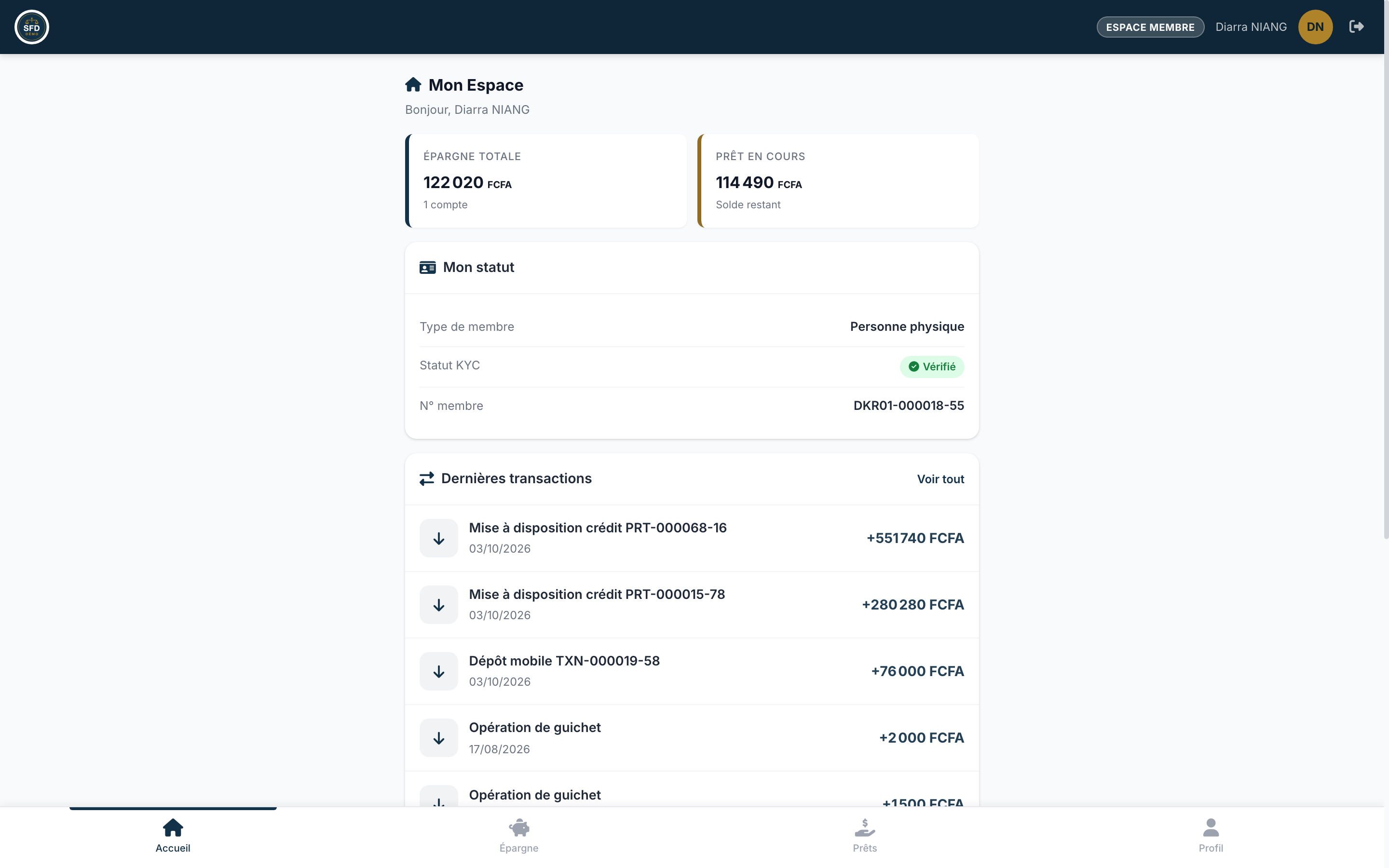Click the down arrow icon for PRT-000015-78
This screenshot has width=1389, height=868.
[x=438, y=605]
